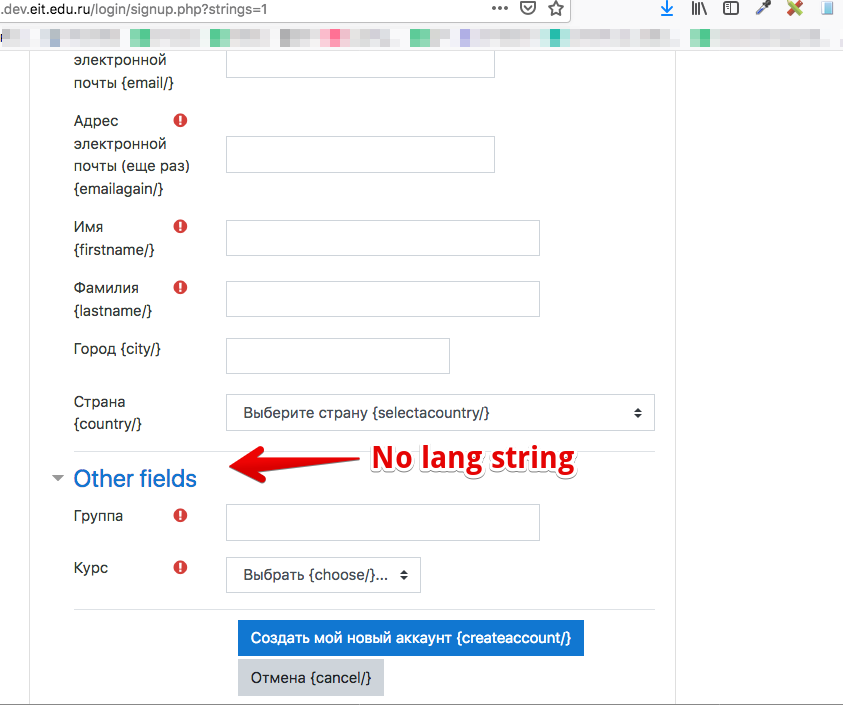The height and width of the screenshot is (705, 843).
Task: Click the Группа input field
Action: click(x=383, y=522)
